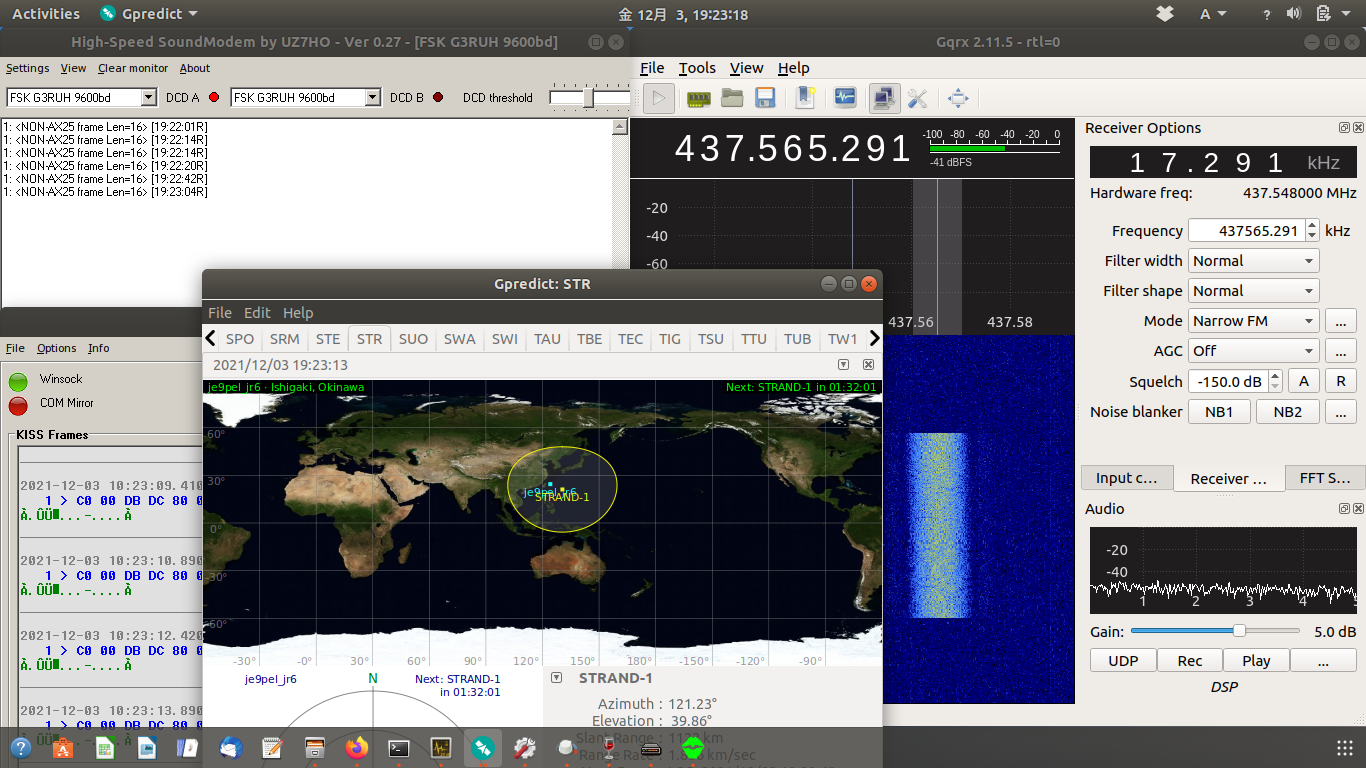Open the AGC dropdown set to Off

pyautogui.click(x=1254, y=351)
